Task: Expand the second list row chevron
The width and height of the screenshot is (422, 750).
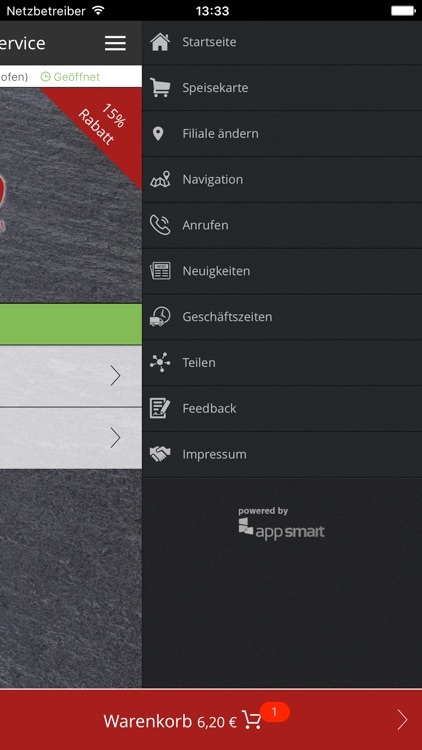Action: (115, 438)
